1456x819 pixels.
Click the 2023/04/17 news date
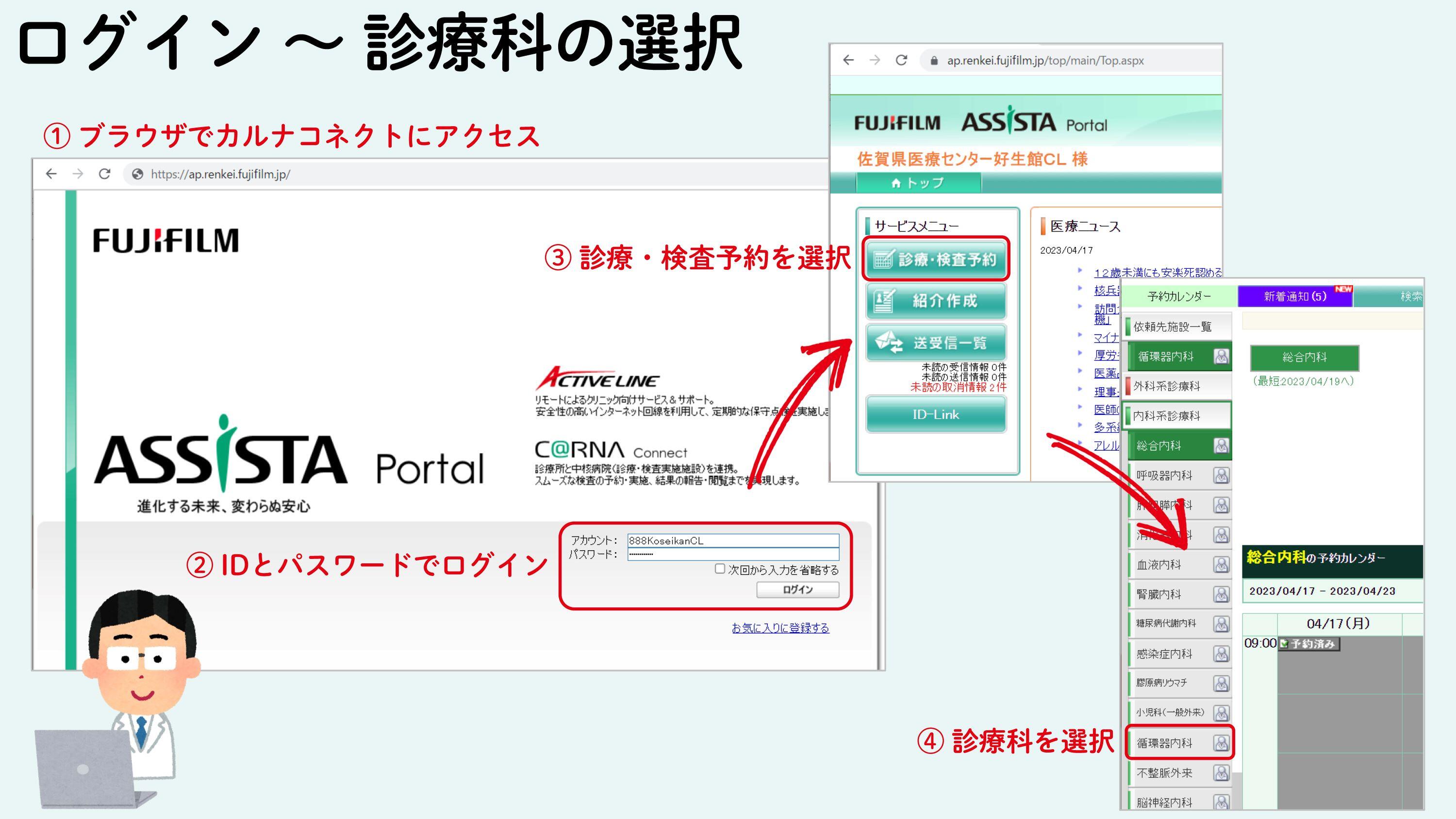tap(1067, 250)
